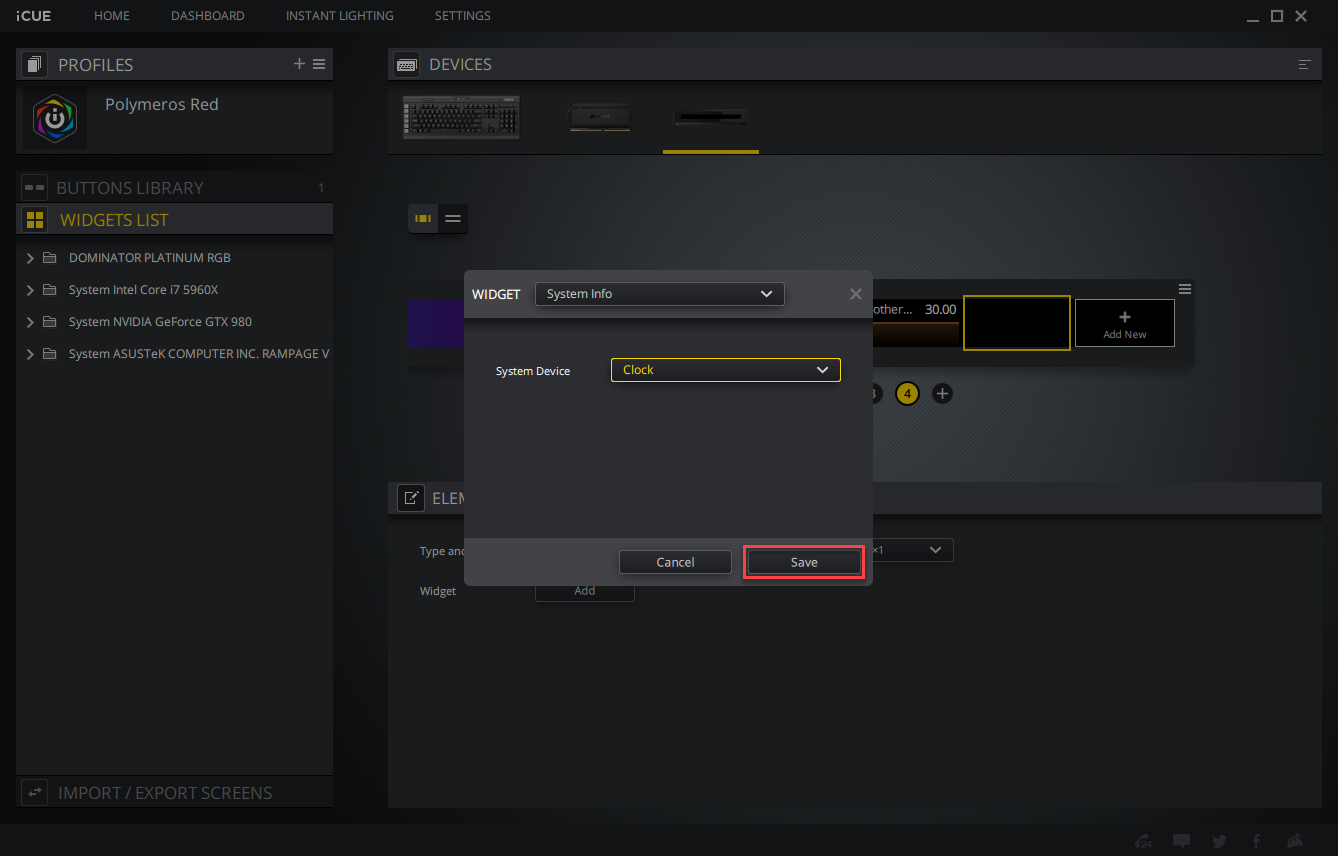This screenshot has height=856, width=1338.
Task: Click the DOMINATOR PLATINUM RGB row label
Action: [150, 258]
